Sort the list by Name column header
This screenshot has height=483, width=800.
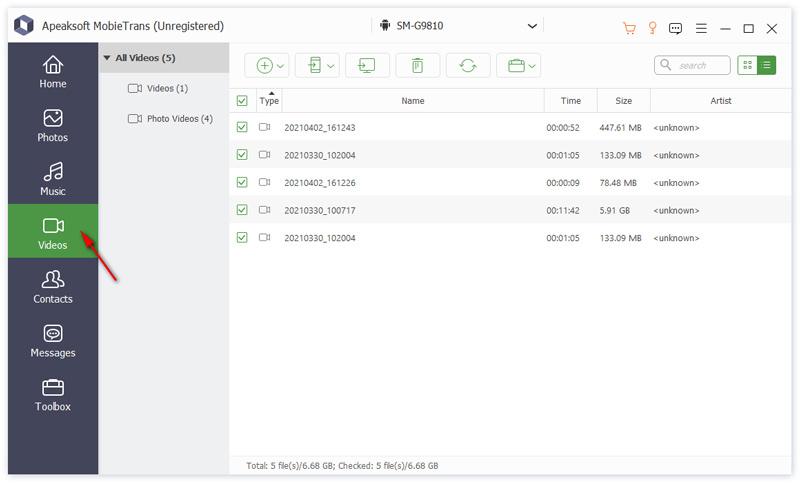(412, 101)
